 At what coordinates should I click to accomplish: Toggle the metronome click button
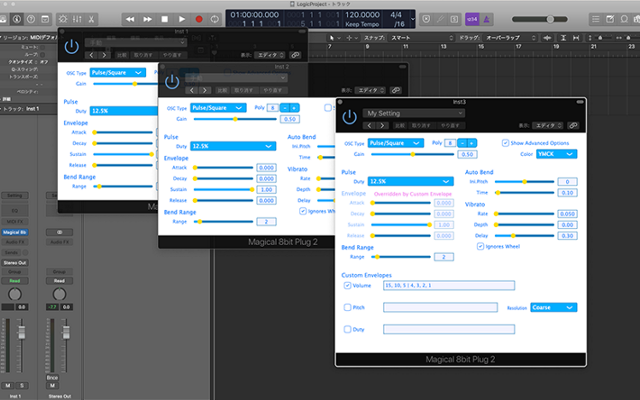coord(487,19)
